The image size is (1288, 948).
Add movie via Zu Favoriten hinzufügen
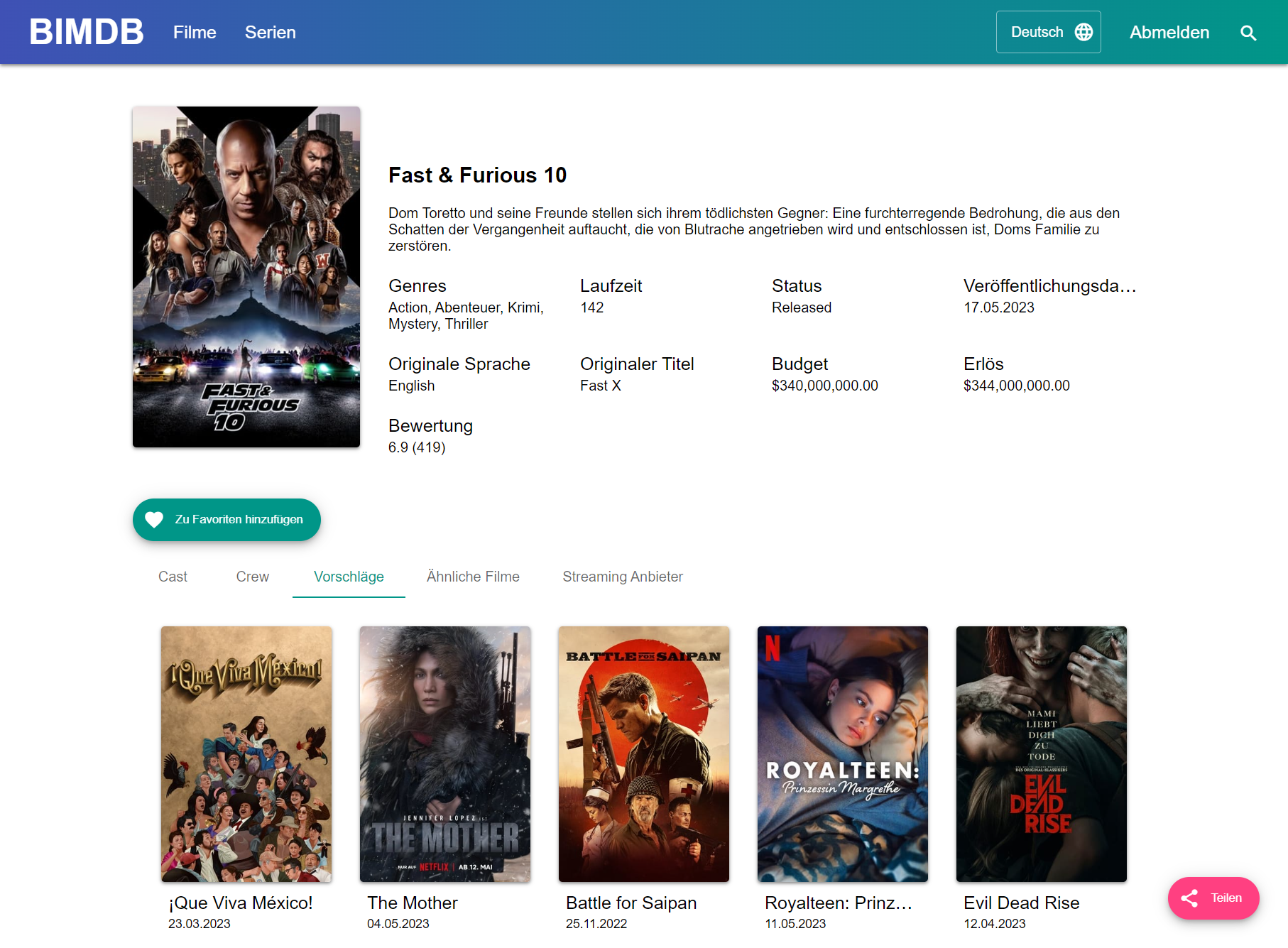pos(227,520)
